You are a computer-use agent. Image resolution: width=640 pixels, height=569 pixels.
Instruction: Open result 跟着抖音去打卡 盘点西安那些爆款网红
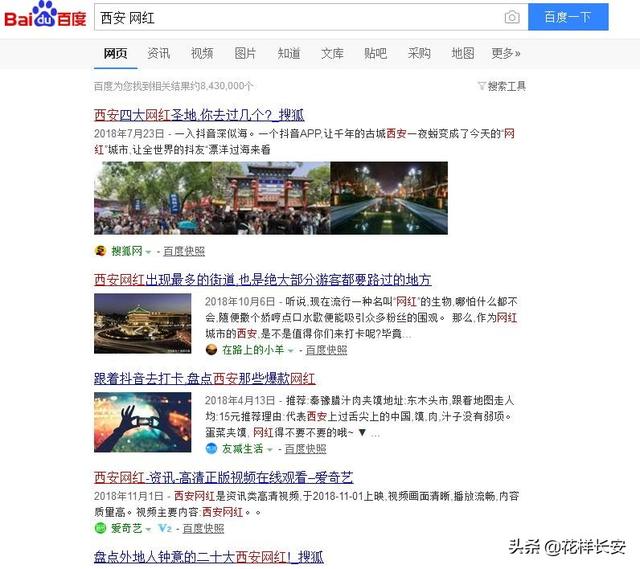pos(204,379)
